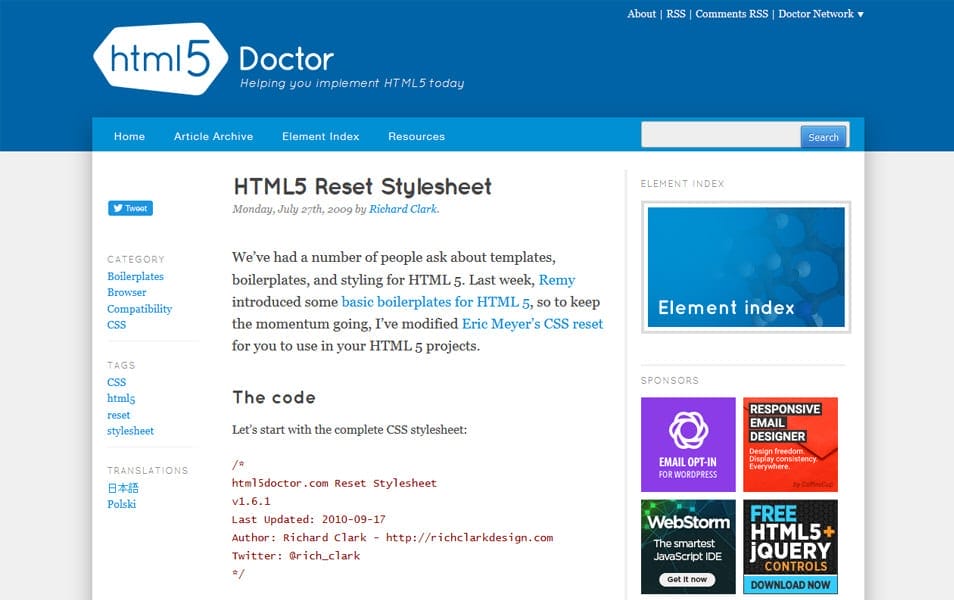Select the Boilerplates category
This screenshot has height=600, width=954.
click(x=135, y=276)
